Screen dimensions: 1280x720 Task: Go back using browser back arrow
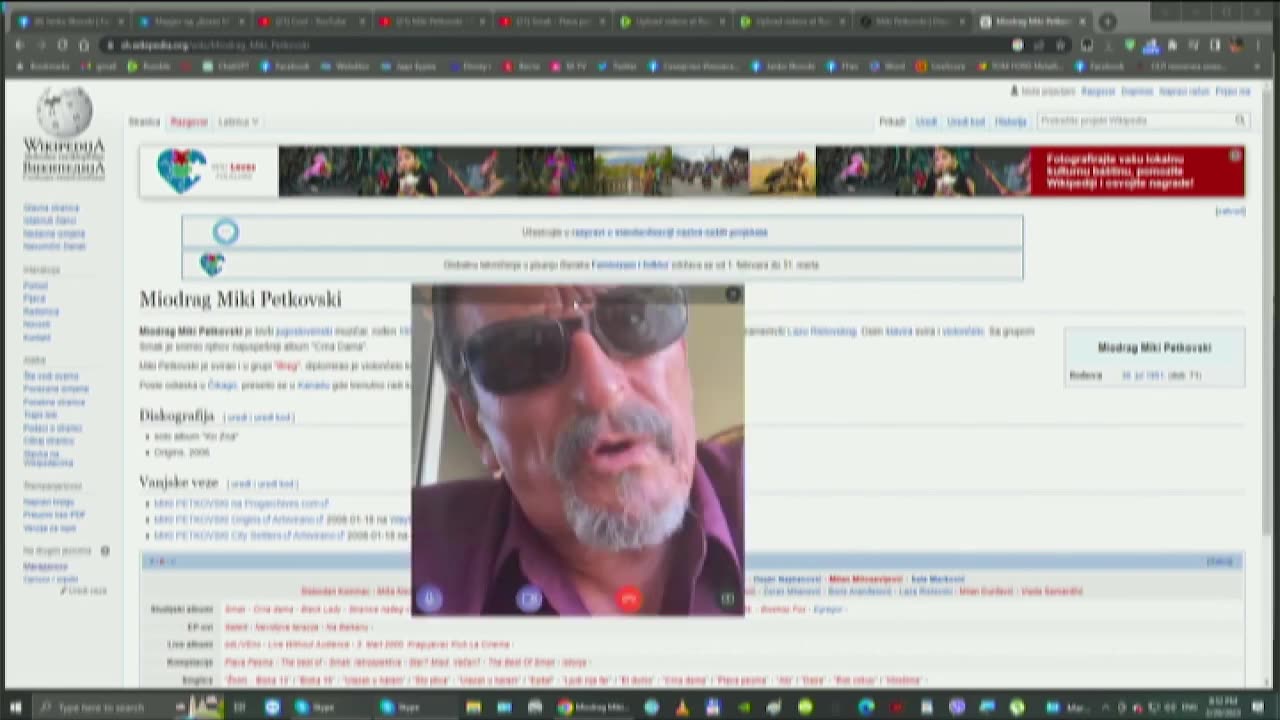point(19,45)
